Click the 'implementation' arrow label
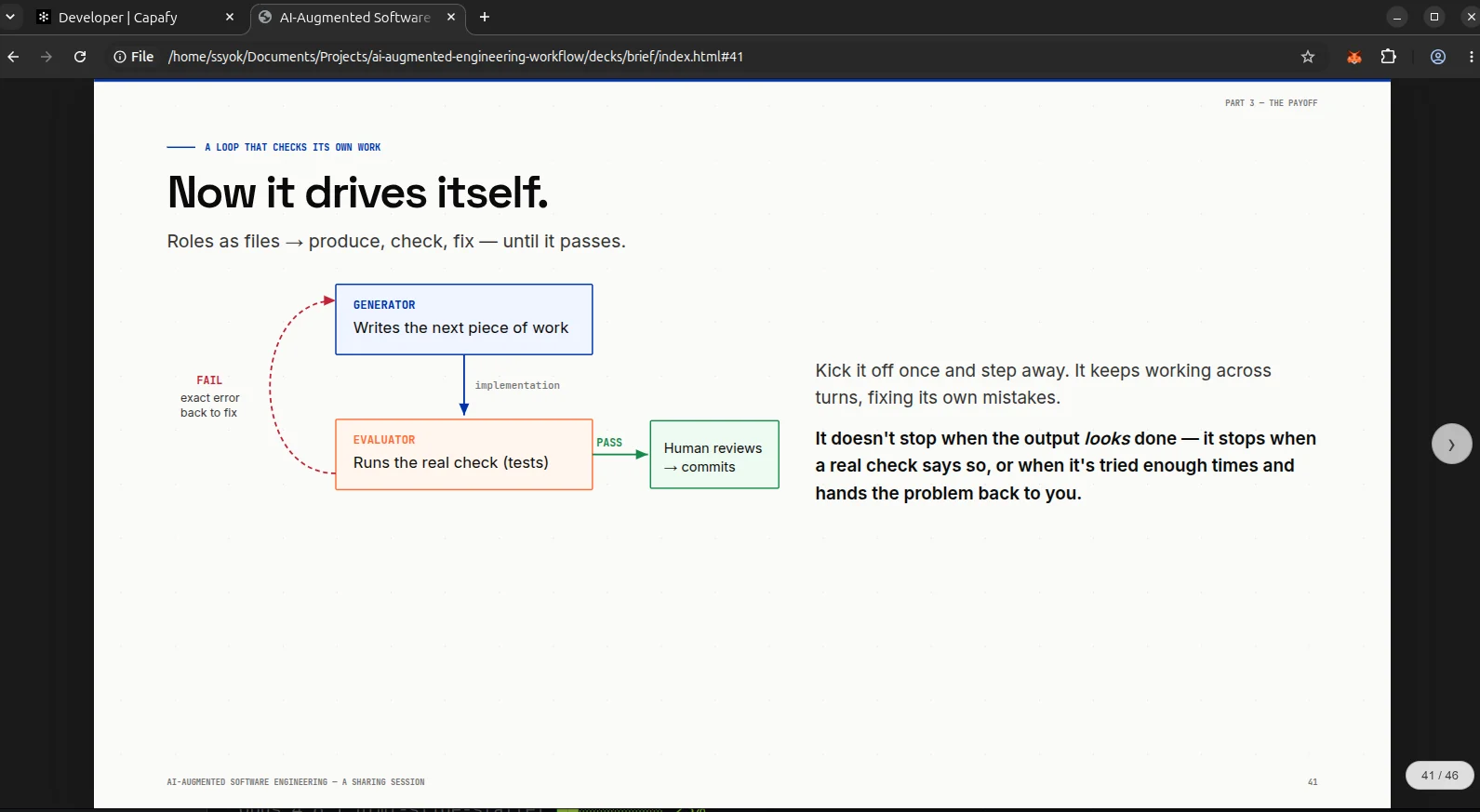 (x=517, y=385)
